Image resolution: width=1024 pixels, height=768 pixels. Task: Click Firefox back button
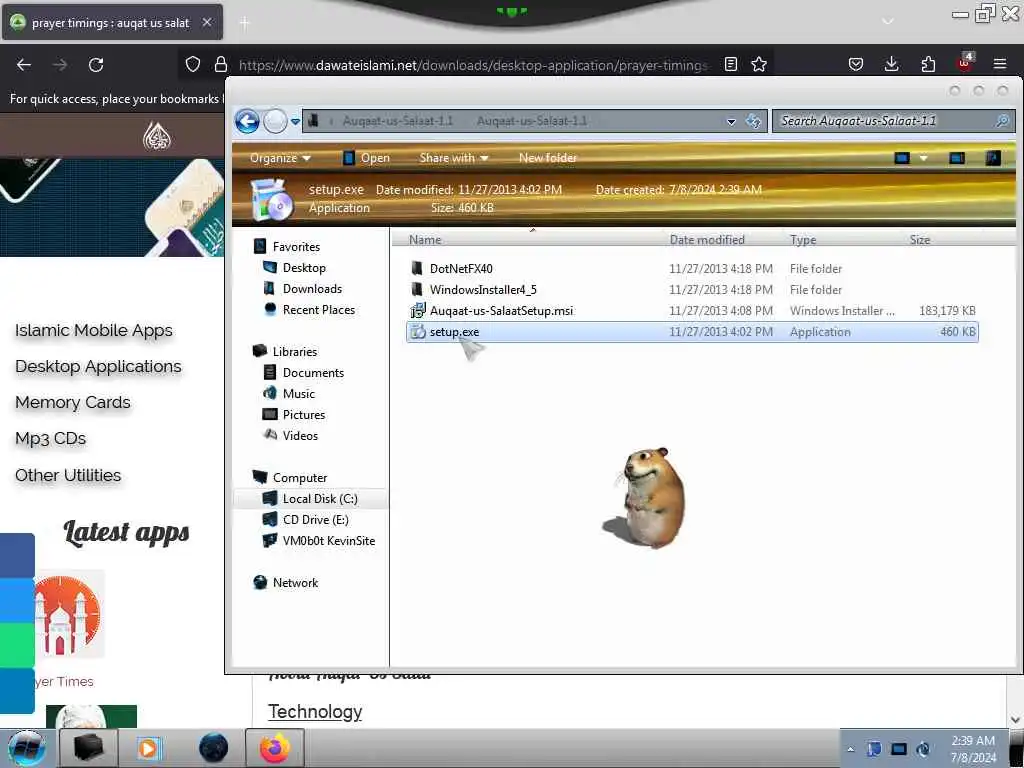[24, 65]
